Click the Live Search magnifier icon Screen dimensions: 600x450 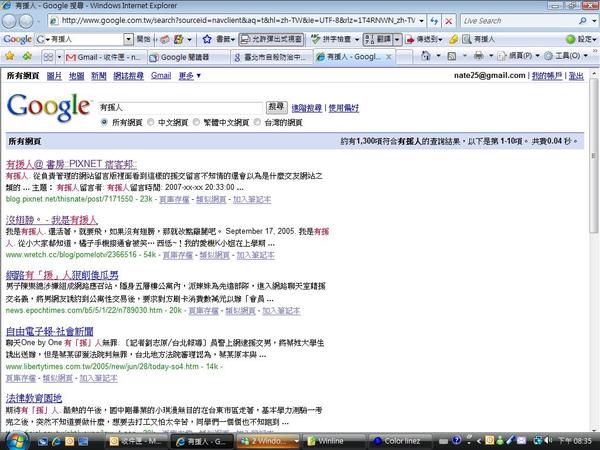(x=582, y=21)
